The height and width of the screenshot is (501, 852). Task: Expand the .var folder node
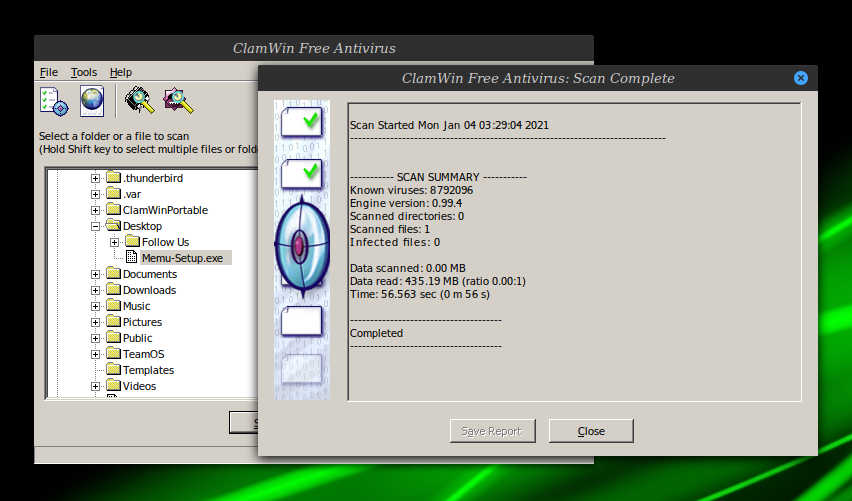click(95, 194)
